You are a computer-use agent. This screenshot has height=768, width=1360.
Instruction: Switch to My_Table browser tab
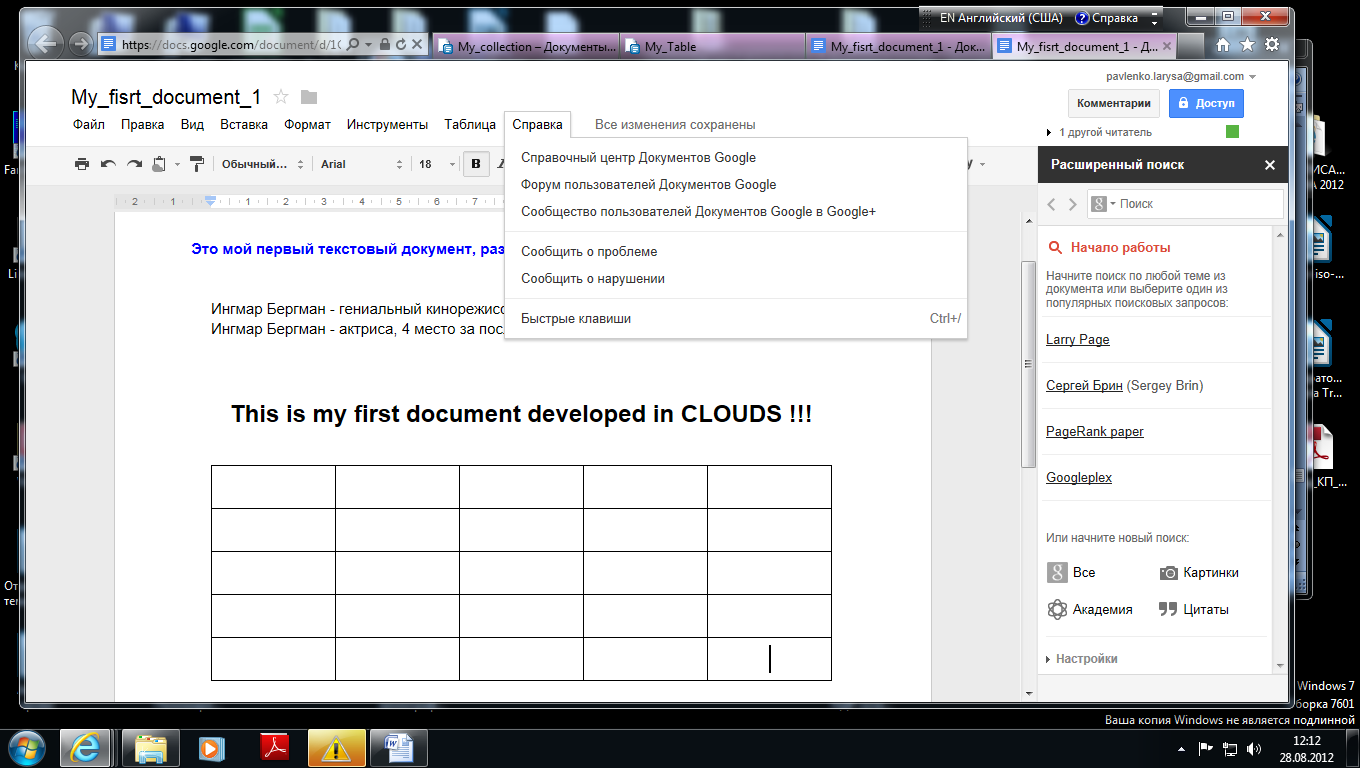point(713,46)
